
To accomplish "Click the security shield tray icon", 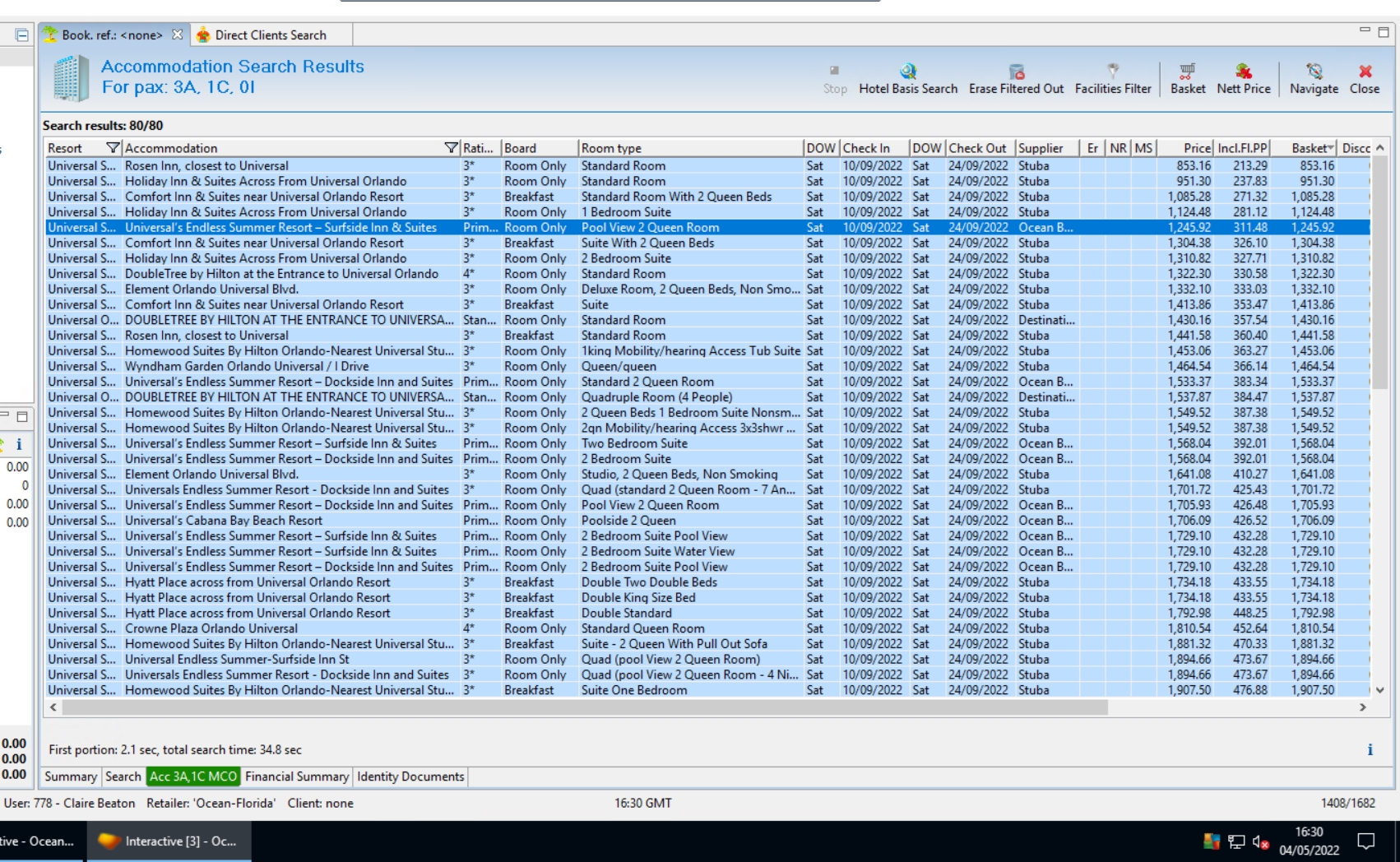I will pos(1212,841).
